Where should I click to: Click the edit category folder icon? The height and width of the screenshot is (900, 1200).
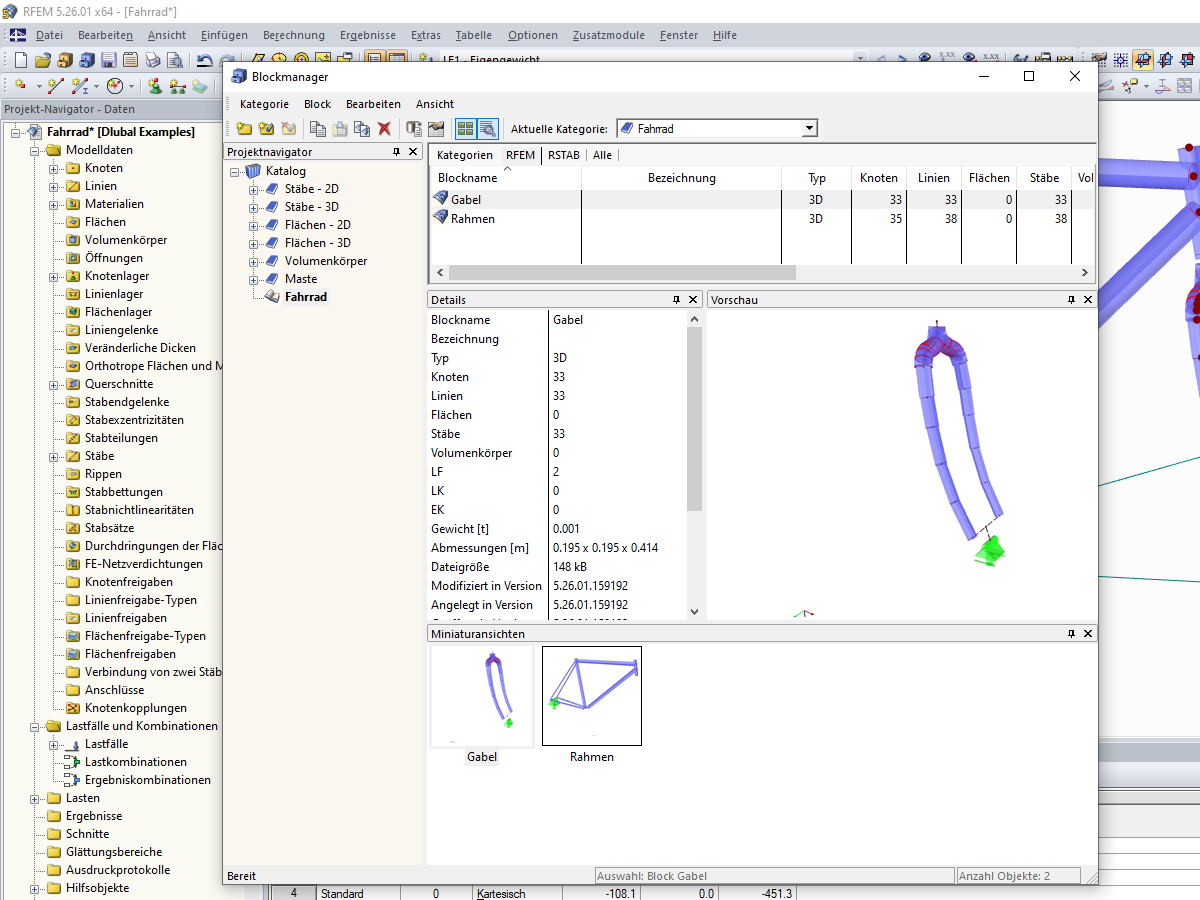(266, 129)
